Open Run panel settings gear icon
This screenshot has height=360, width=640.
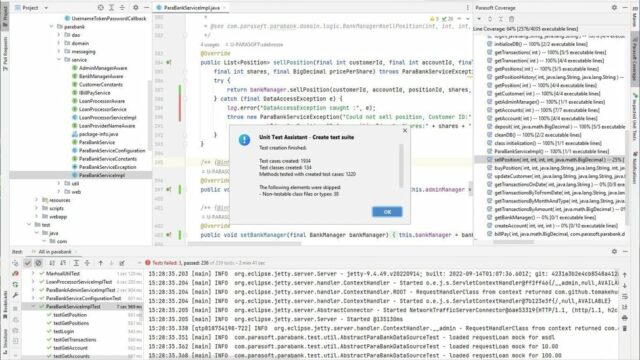tap(614, 251)
